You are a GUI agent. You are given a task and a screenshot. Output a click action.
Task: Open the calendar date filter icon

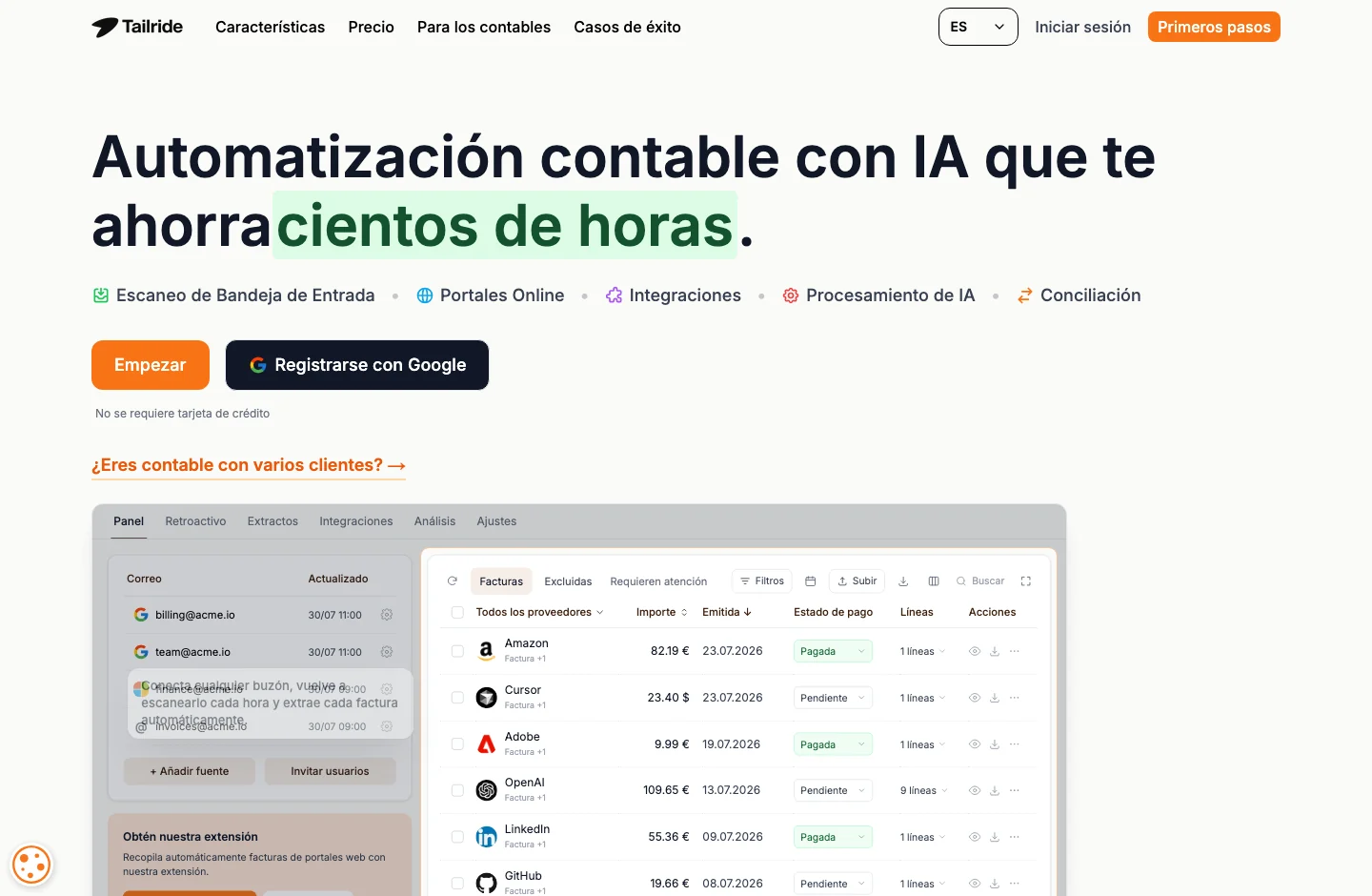(x=811, y=580)
